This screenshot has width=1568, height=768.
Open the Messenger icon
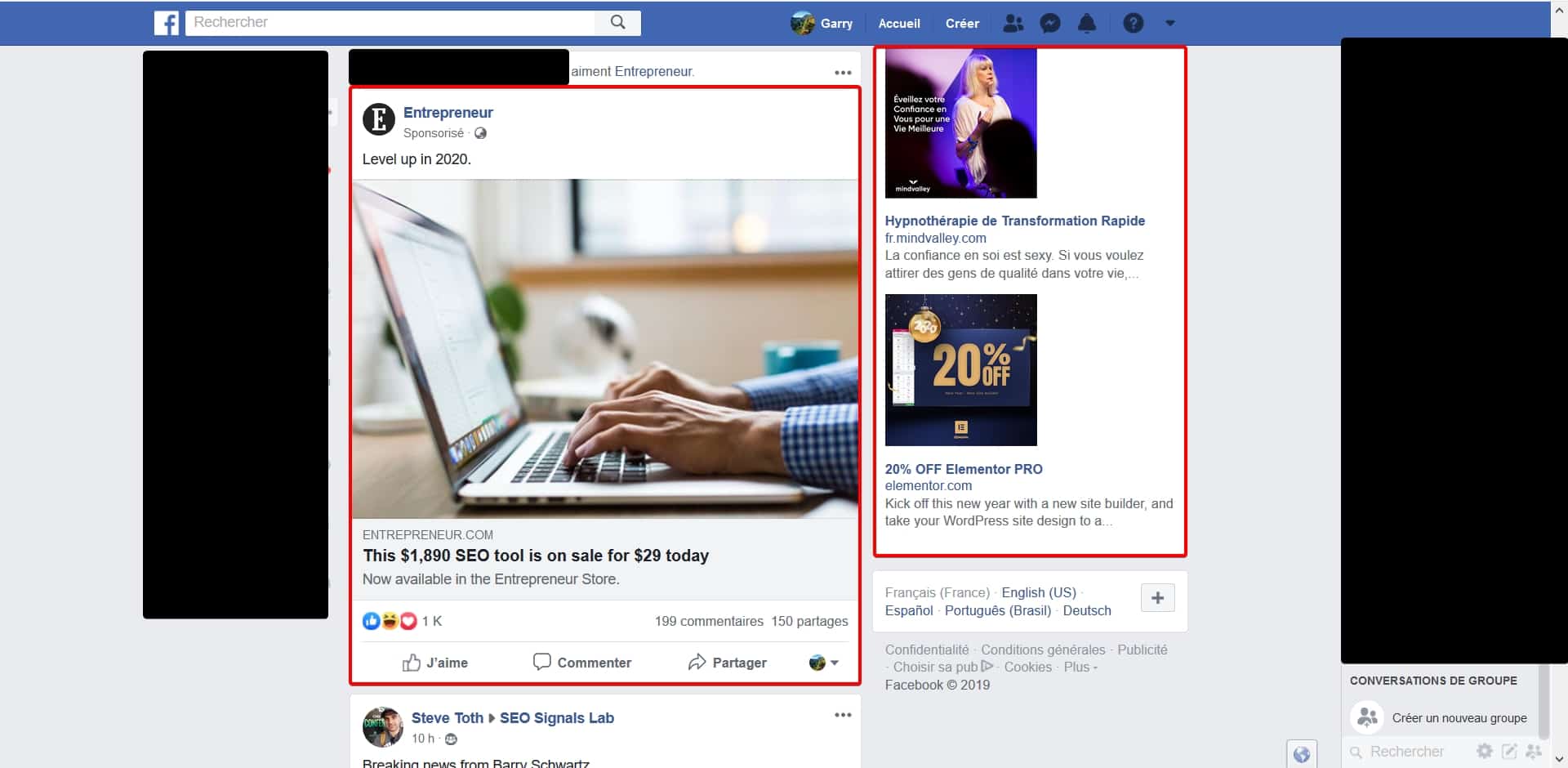click(x=1050, y=24)
